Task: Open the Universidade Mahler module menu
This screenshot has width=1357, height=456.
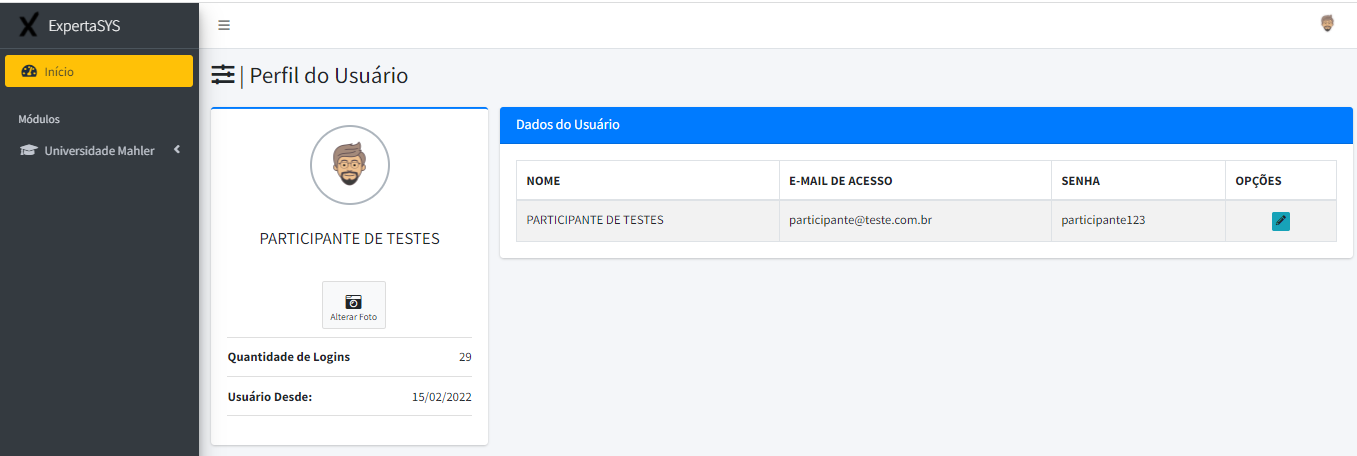Action: pyautogui.click(x=99, y=151)
